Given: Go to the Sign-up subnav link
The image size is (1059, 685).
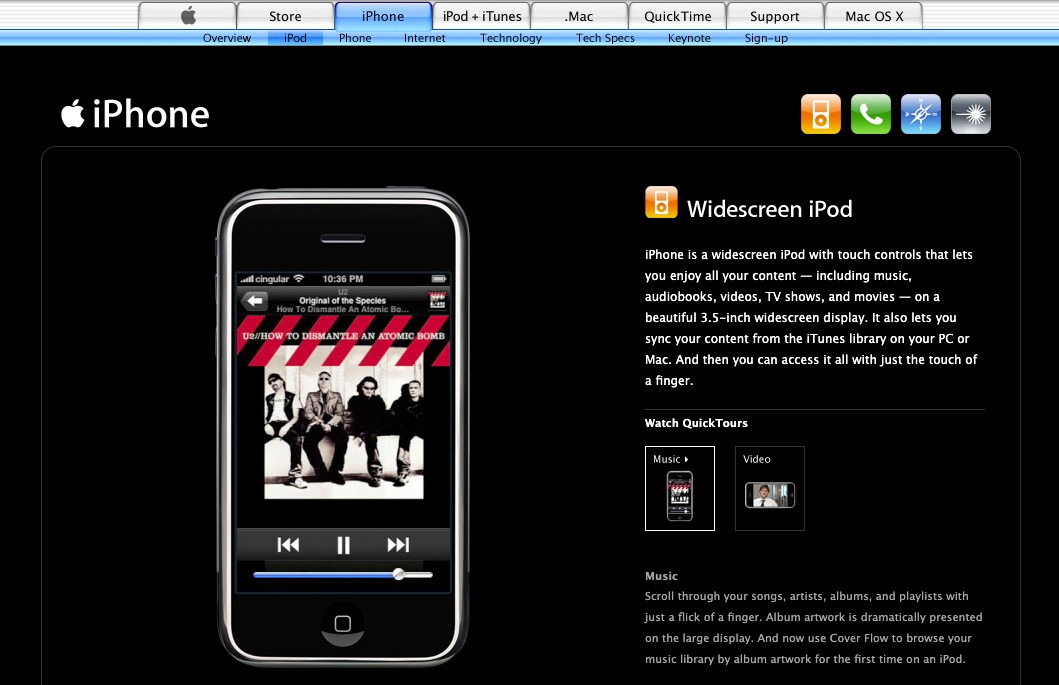Looking at the screenshot, I should (766, 38).
